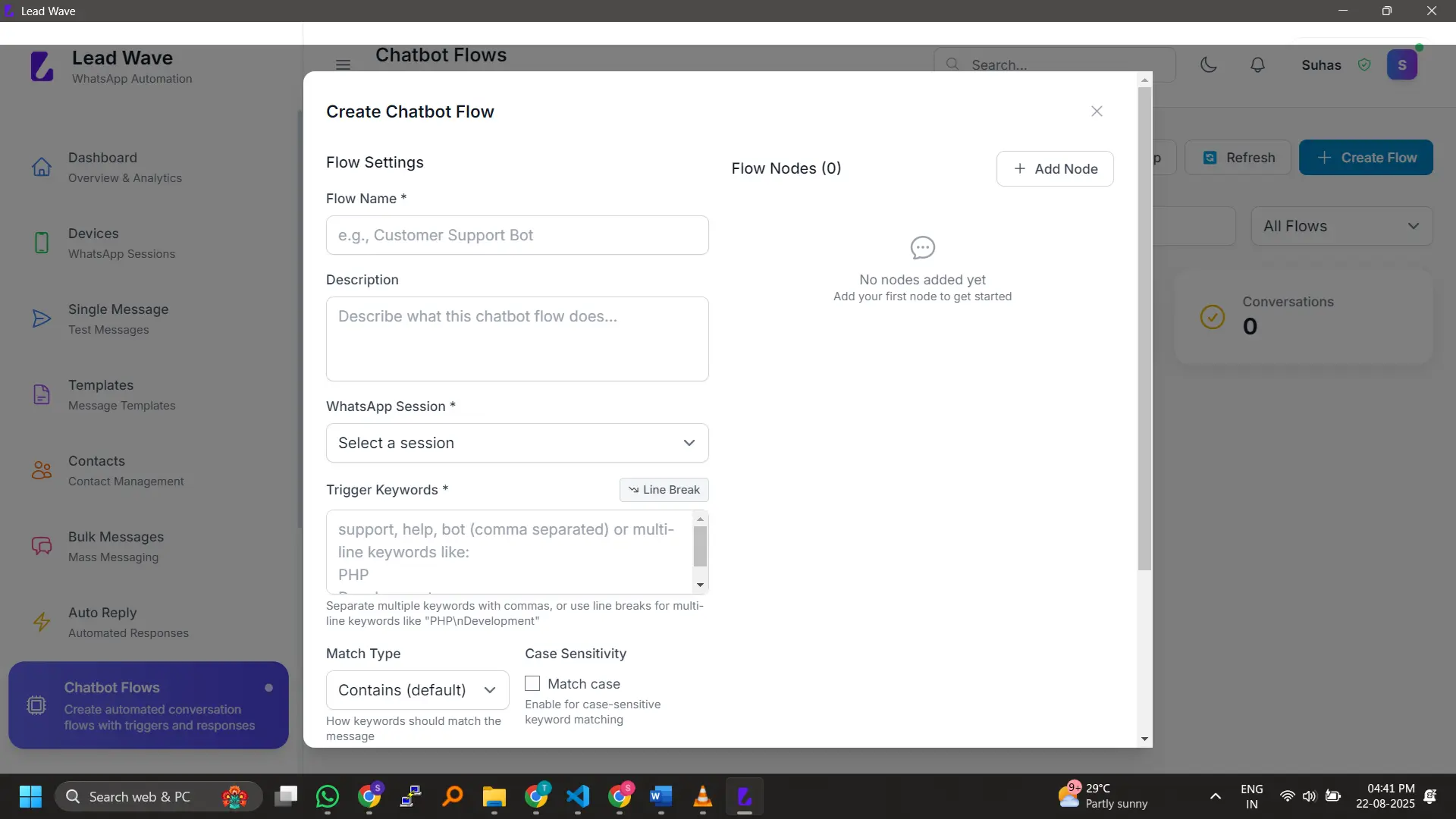This screenshot has width=1456, height=819.
Task: Open Microsoft Word from the taskbar
Action: pos(661,796)
